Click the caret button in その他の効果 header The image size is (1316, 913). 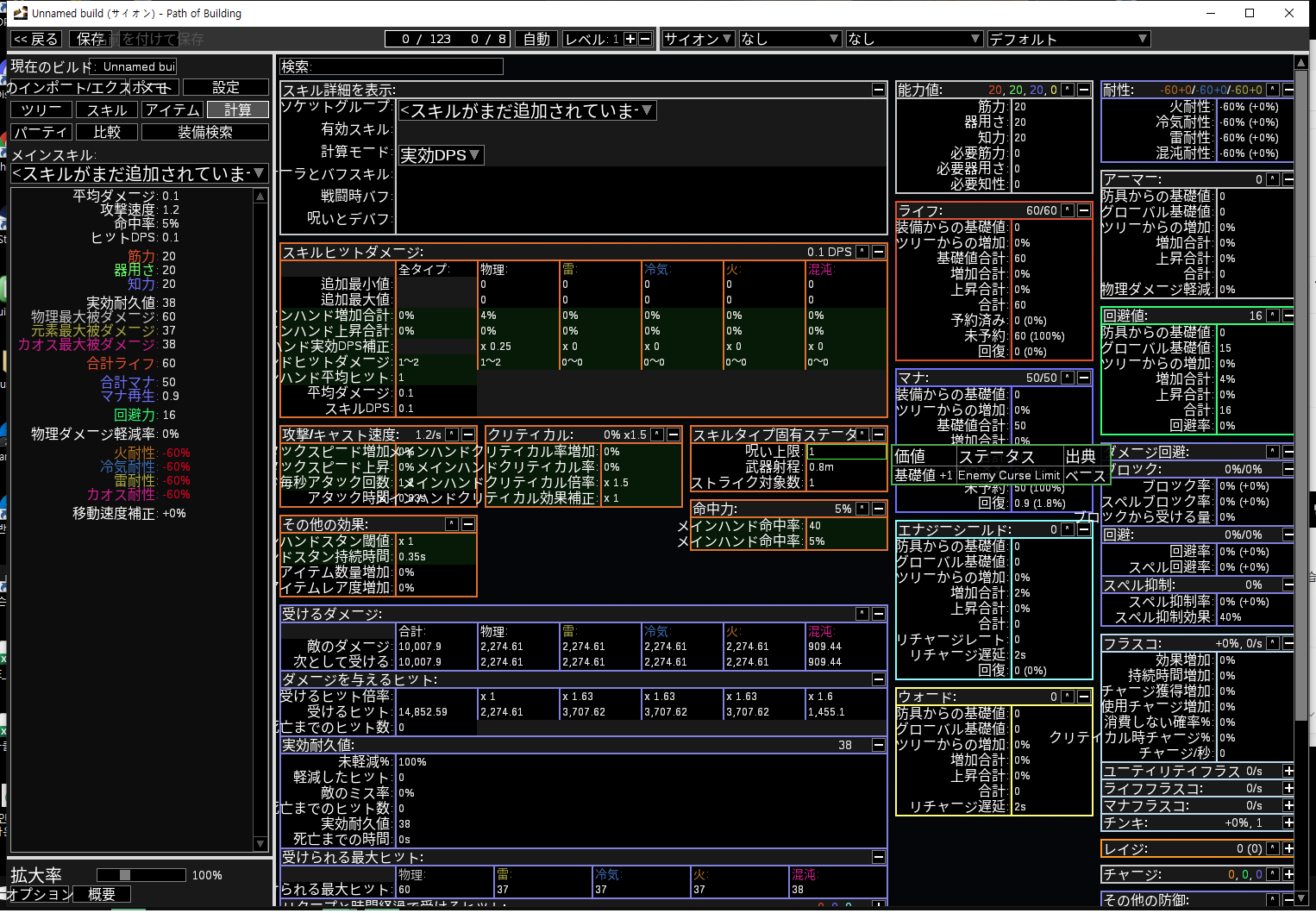453,524
